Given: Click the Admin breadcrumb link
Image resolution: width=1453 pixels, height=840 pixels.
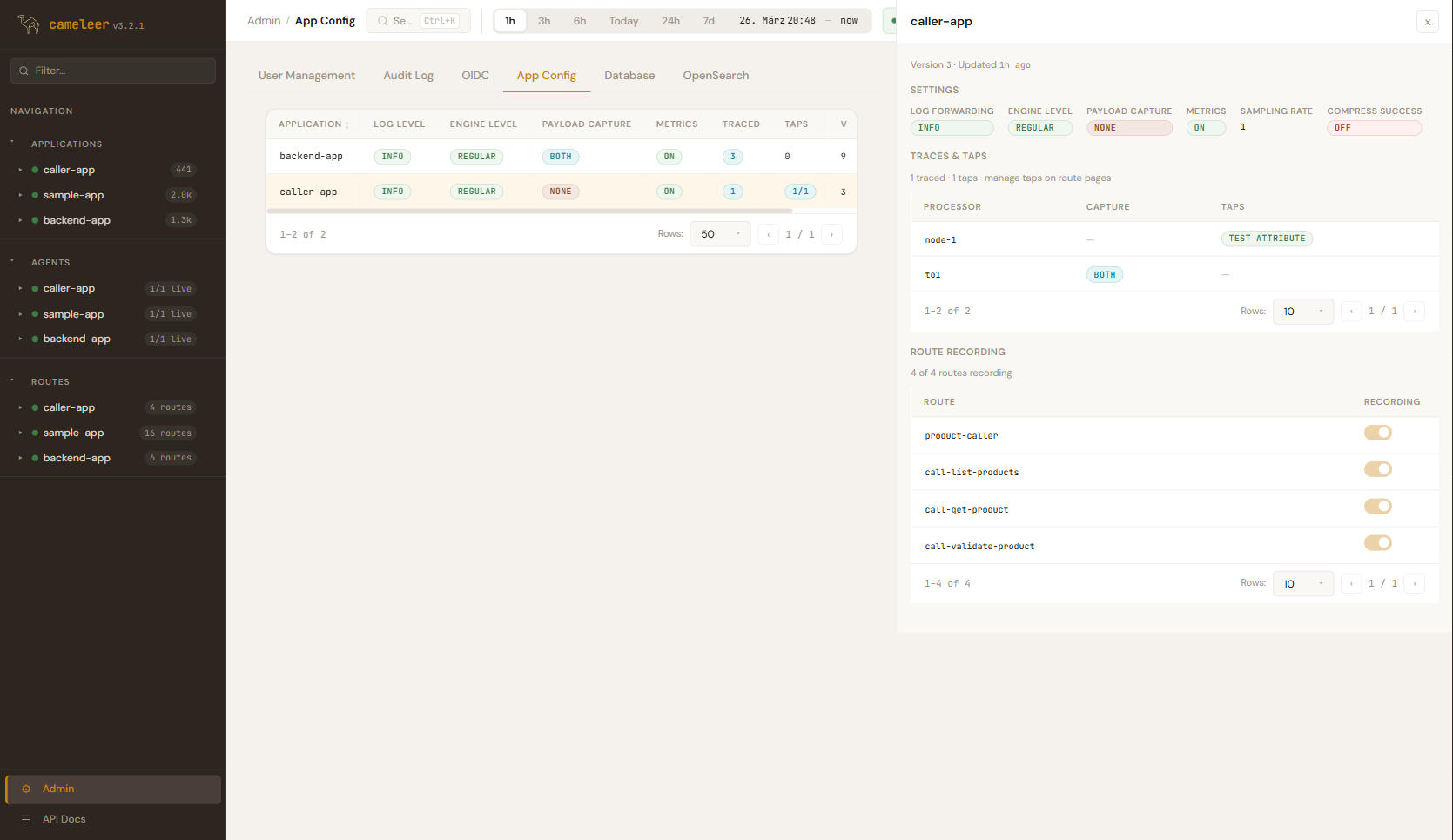Looking at the screenshot, I should 264,21.
